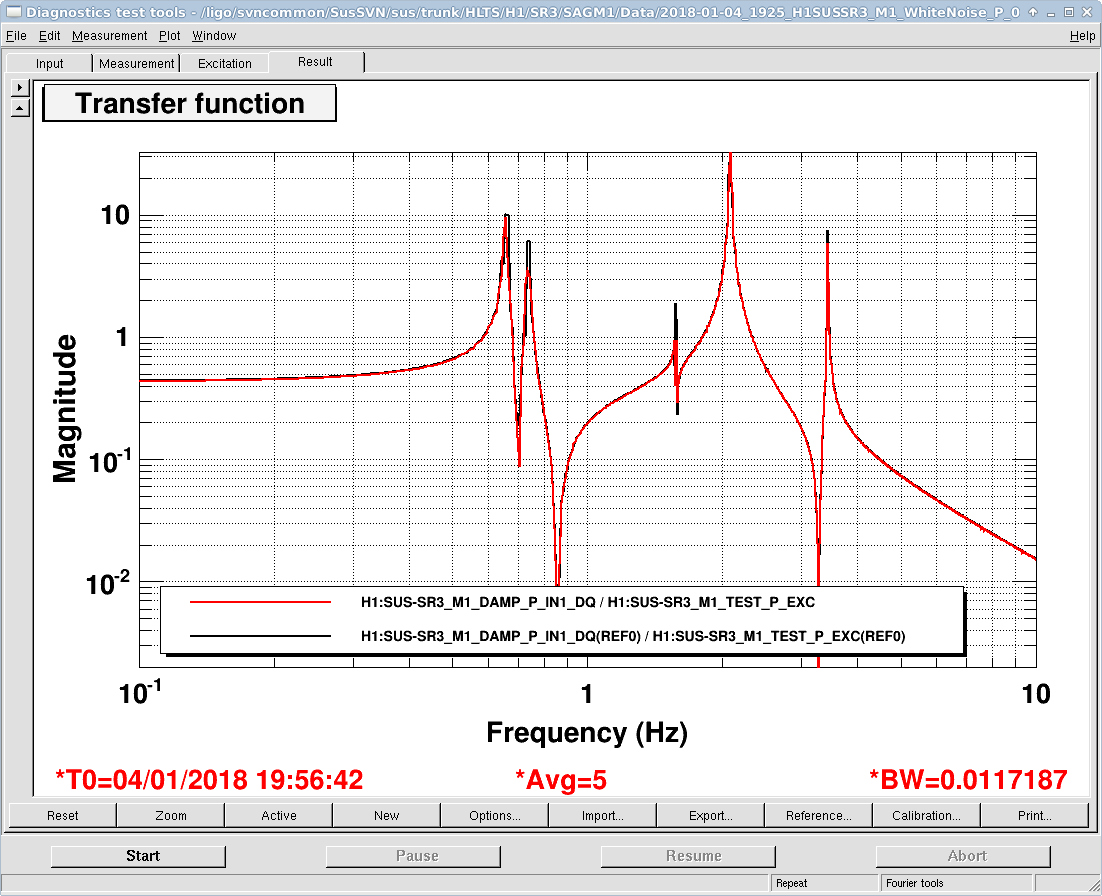Switch to the Measurement tab
This screenshot has width=1102, height=896.
click(x=136, y=63)
